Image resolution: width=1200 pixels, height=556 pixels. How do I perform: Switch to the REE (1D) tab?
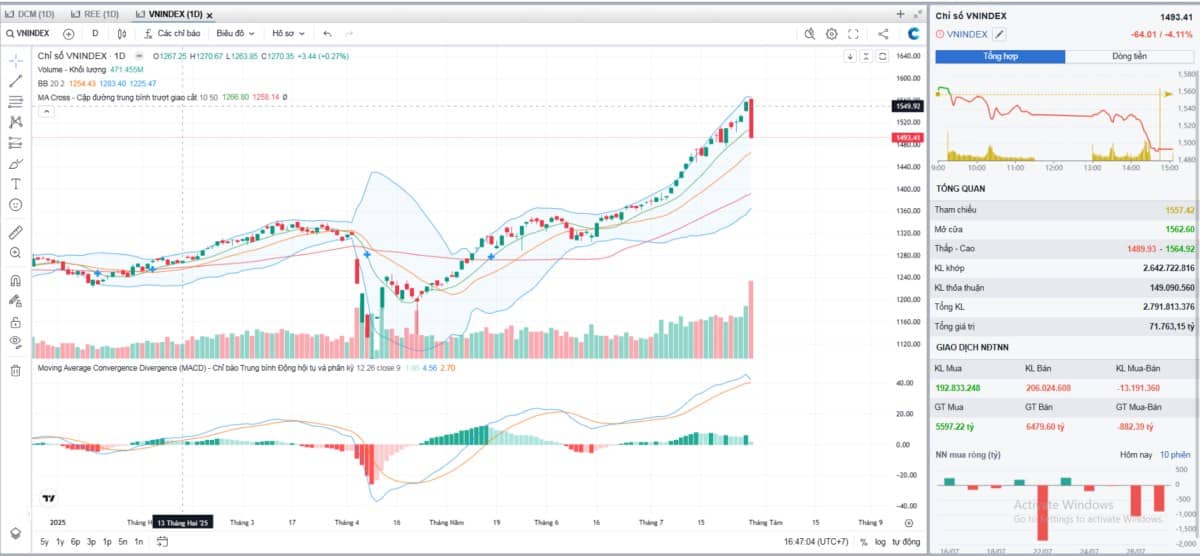point(94,14)
